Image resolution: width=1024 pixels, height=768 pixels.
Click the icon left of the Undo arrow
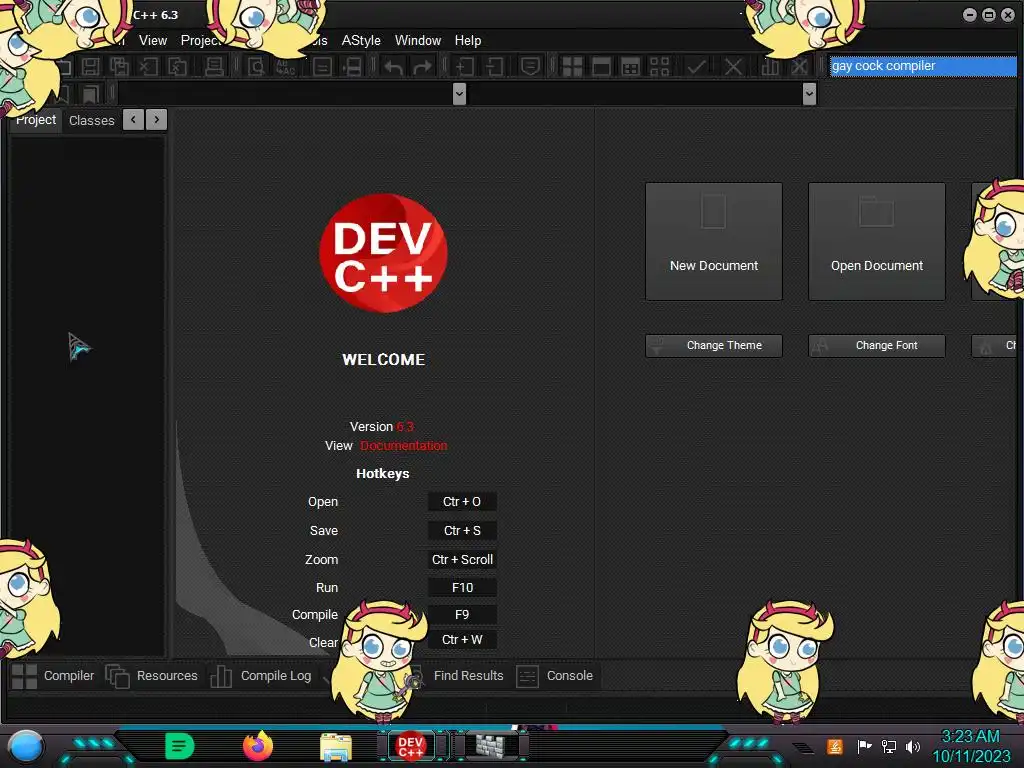point(353,66)
